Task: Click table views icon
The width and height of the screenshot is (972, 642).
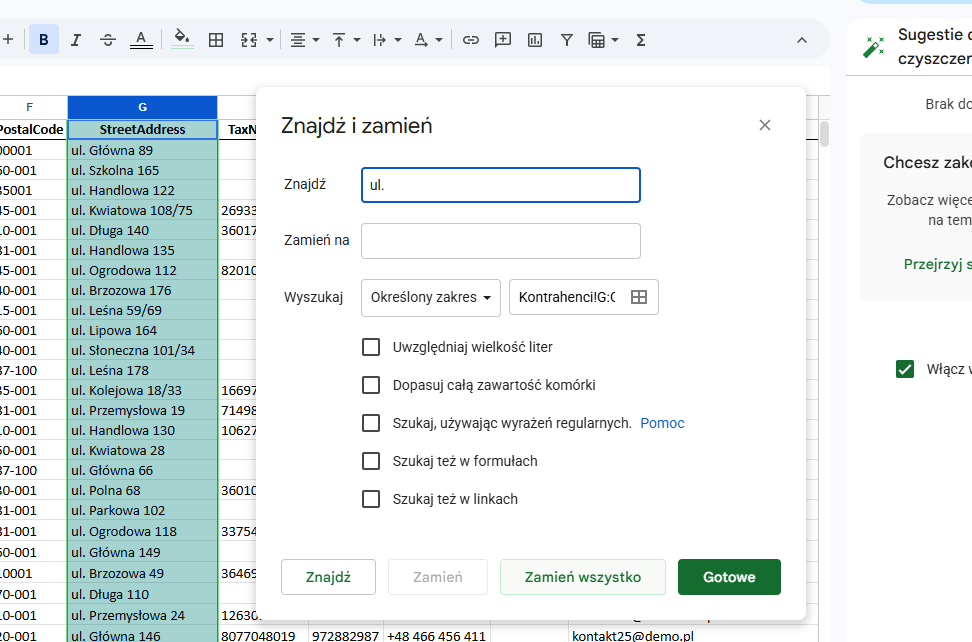Action: click(596, 40)
